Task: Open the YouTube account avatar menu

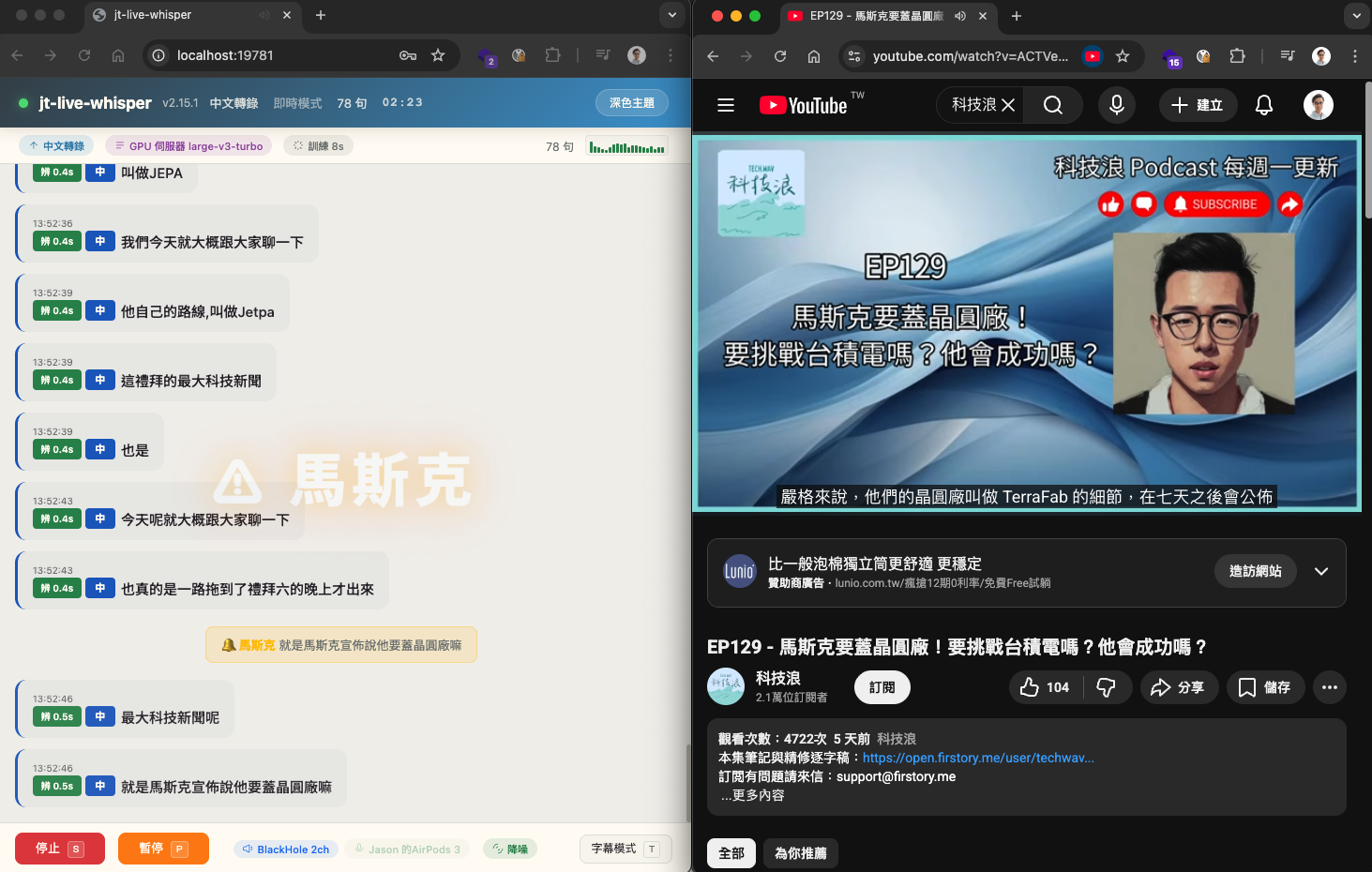Action: point(1319,105)
